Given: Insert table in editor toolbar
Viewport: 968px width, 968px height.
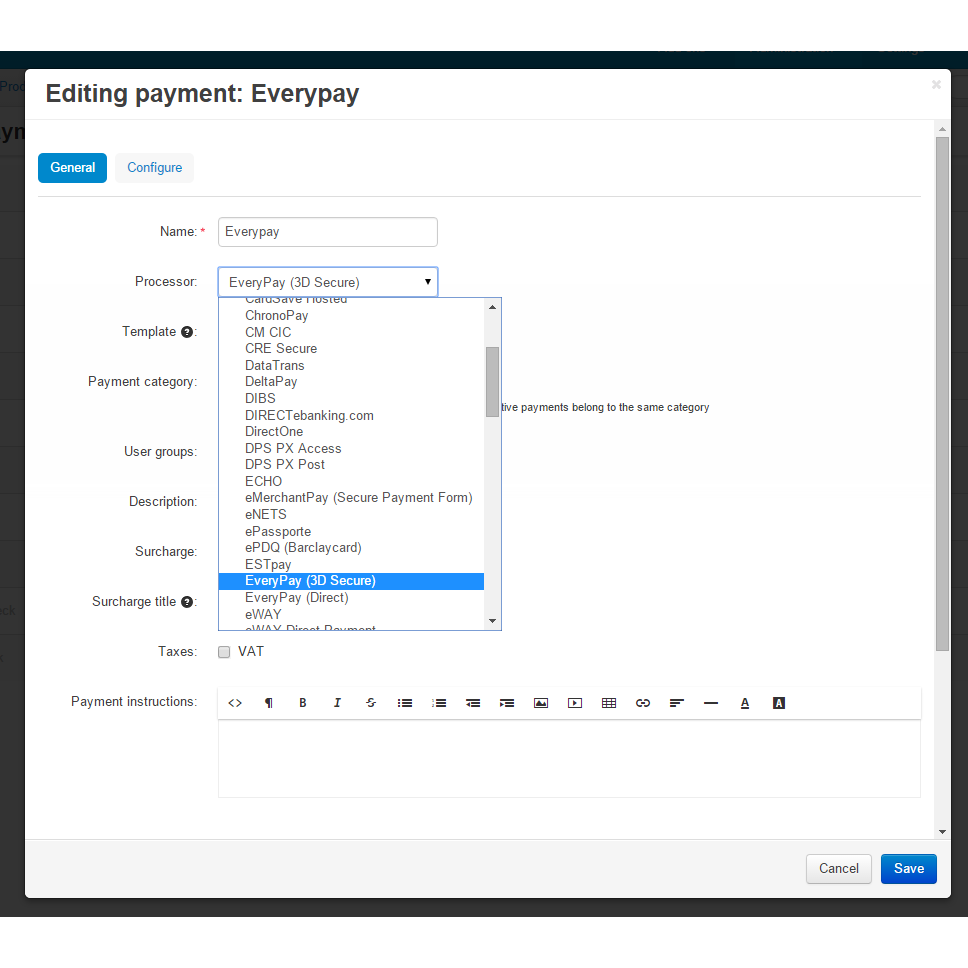Looking at the screenshot, I should (x=609, y=703).
